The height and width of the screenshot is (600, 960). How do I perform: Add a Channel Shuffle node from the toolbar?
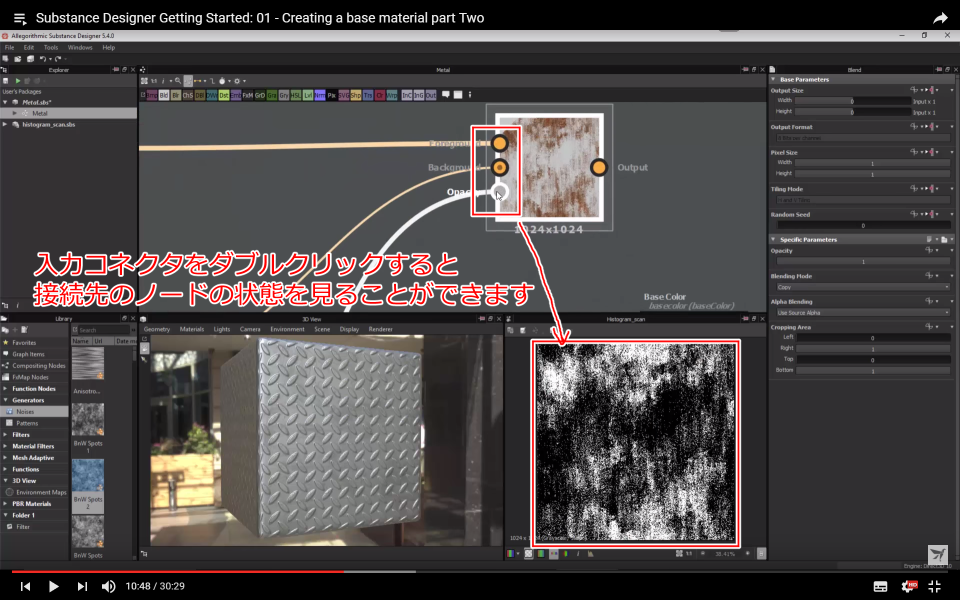(x=188, y=95)
